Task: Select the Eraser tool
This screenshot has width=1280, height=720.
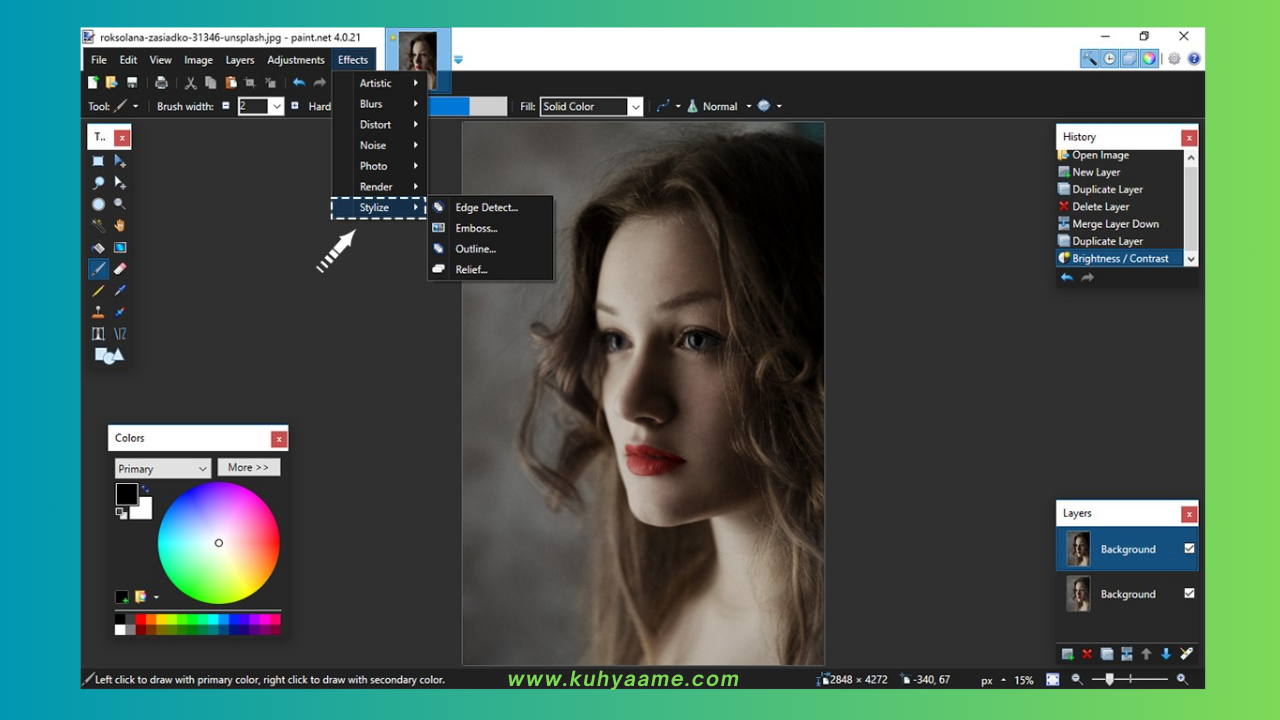Action: pos(120,269)
